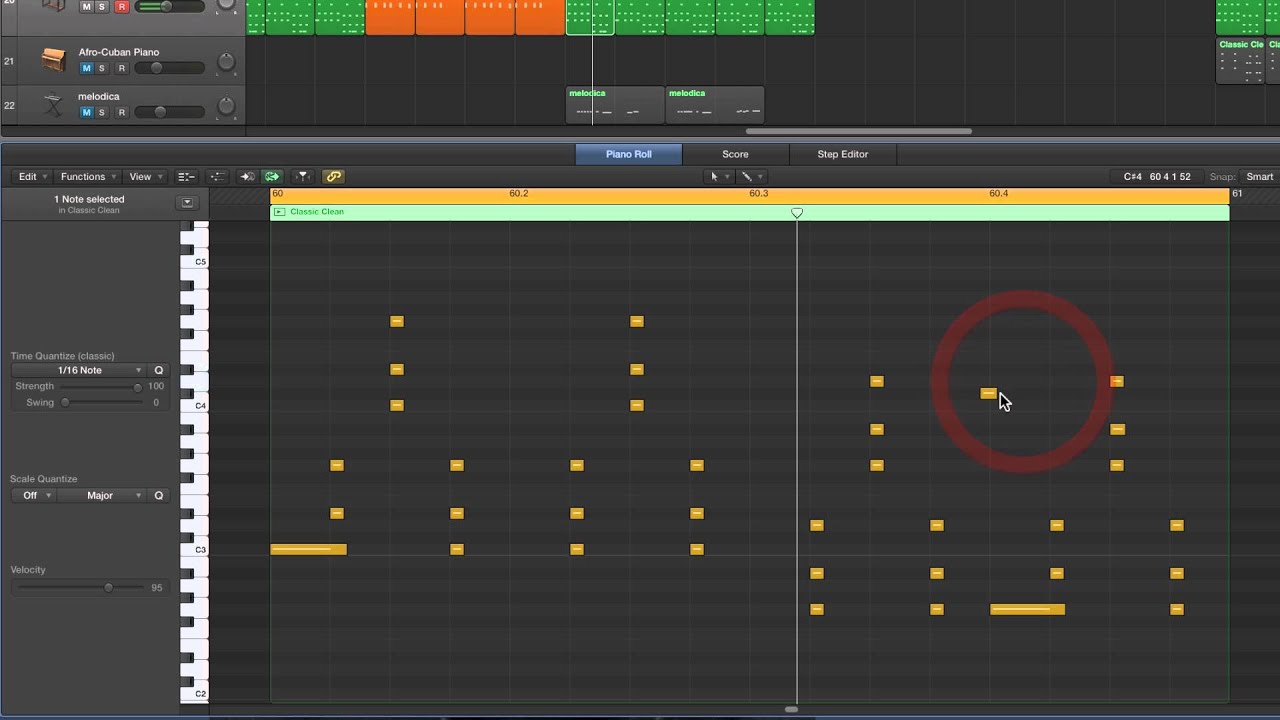Click the C5 key on piano keyboard
This screenshot has width=1280, height=720.
(x=196, y=261)
